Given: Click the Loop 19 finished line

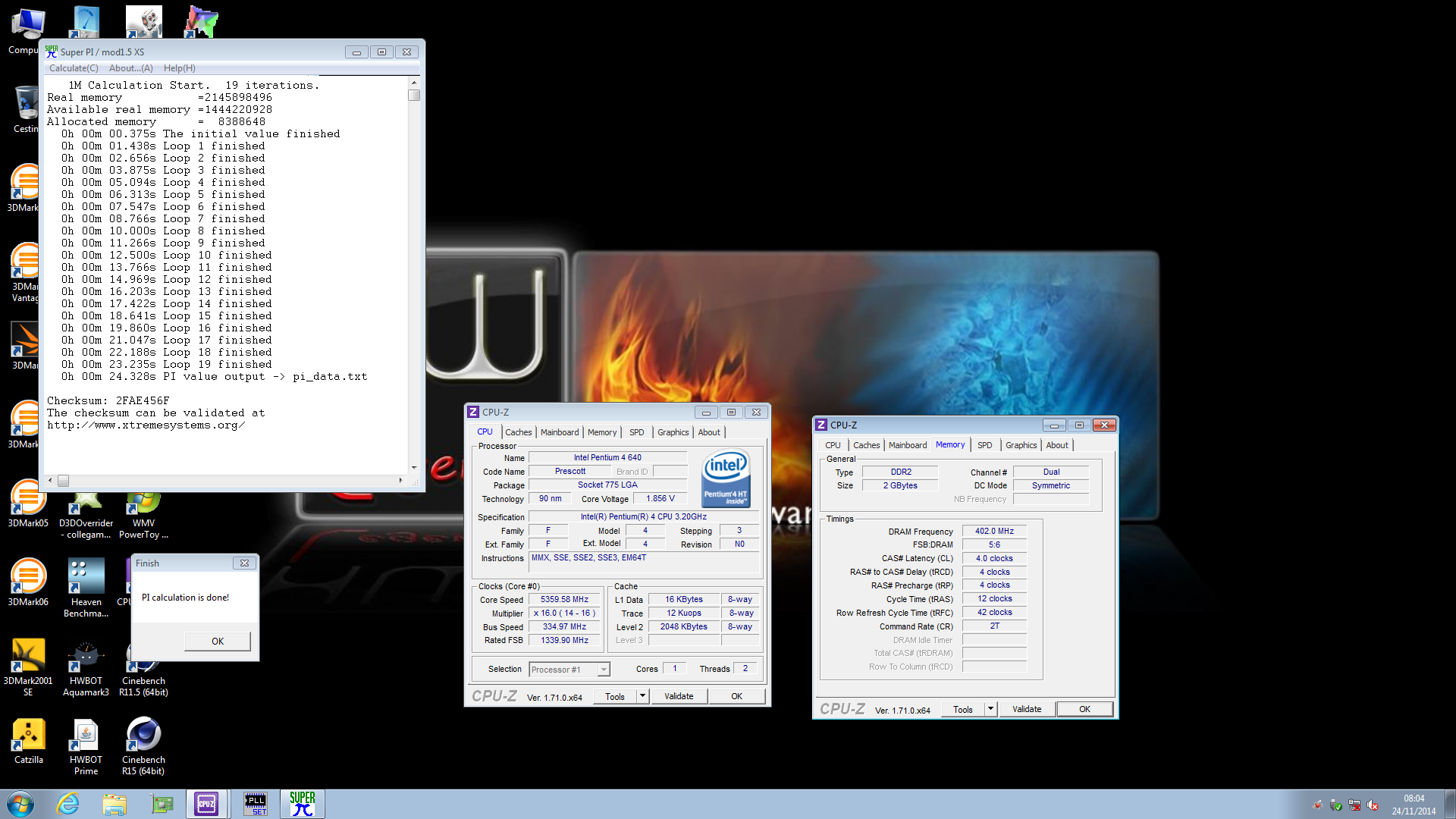Looking at the screenshot, I should [167, 364].
